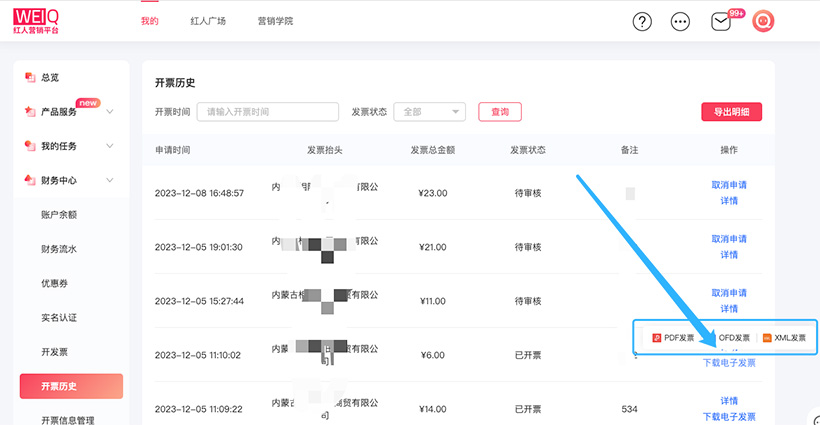Image resolution: width=820 pixels, height=425 pixels.
Task: Open 优惠券 in the sidebar
Action: (x=54, y=283)
